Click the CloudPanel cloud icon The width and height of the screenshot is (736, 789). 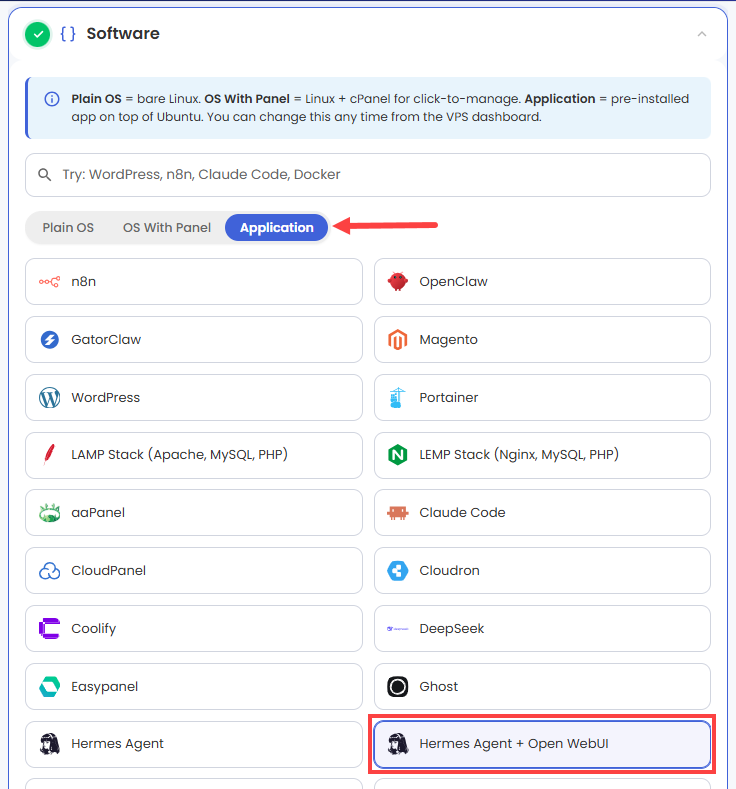49,571
